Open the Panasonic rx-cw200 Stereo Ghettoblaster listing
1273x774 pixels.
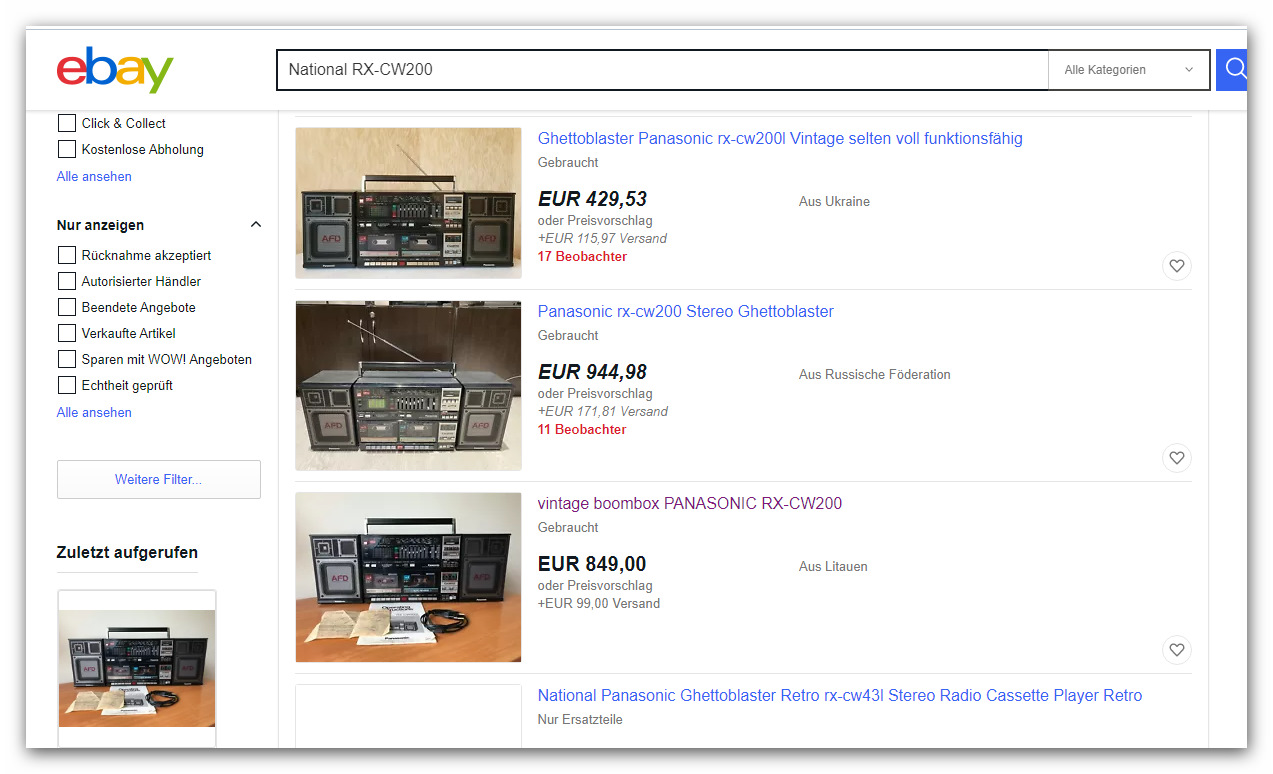pos(685,311)
